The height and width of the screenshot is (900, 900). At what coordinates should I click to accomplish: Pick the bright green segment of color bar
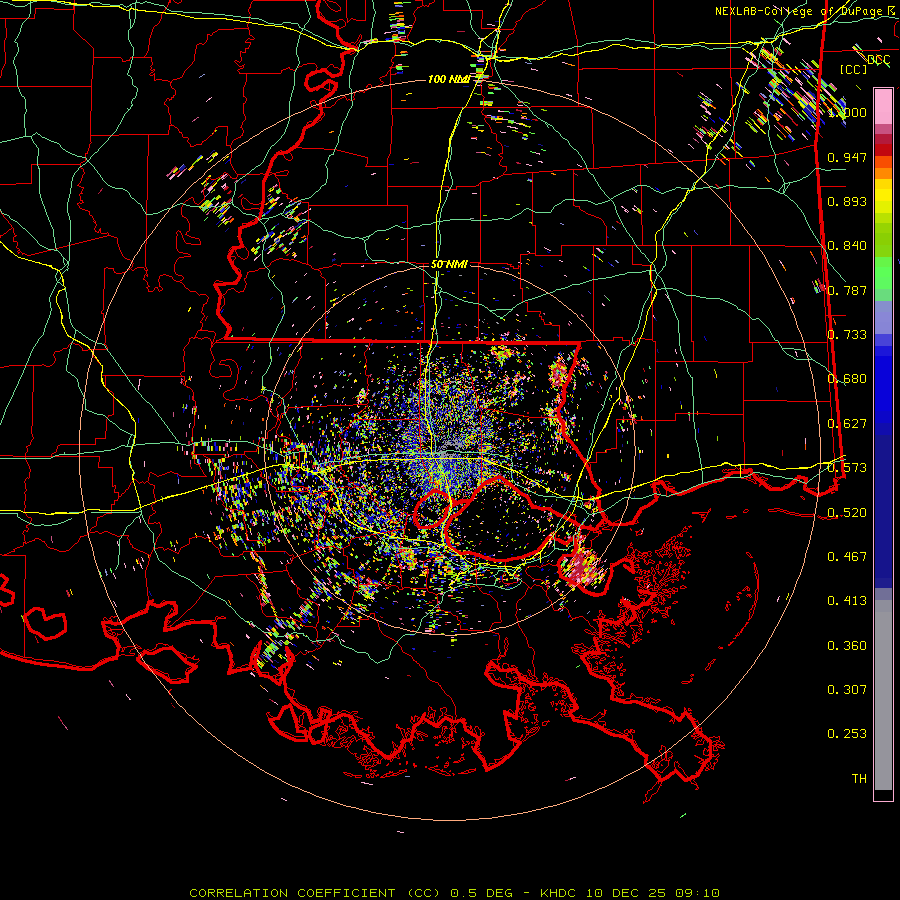tap(883, 273)
